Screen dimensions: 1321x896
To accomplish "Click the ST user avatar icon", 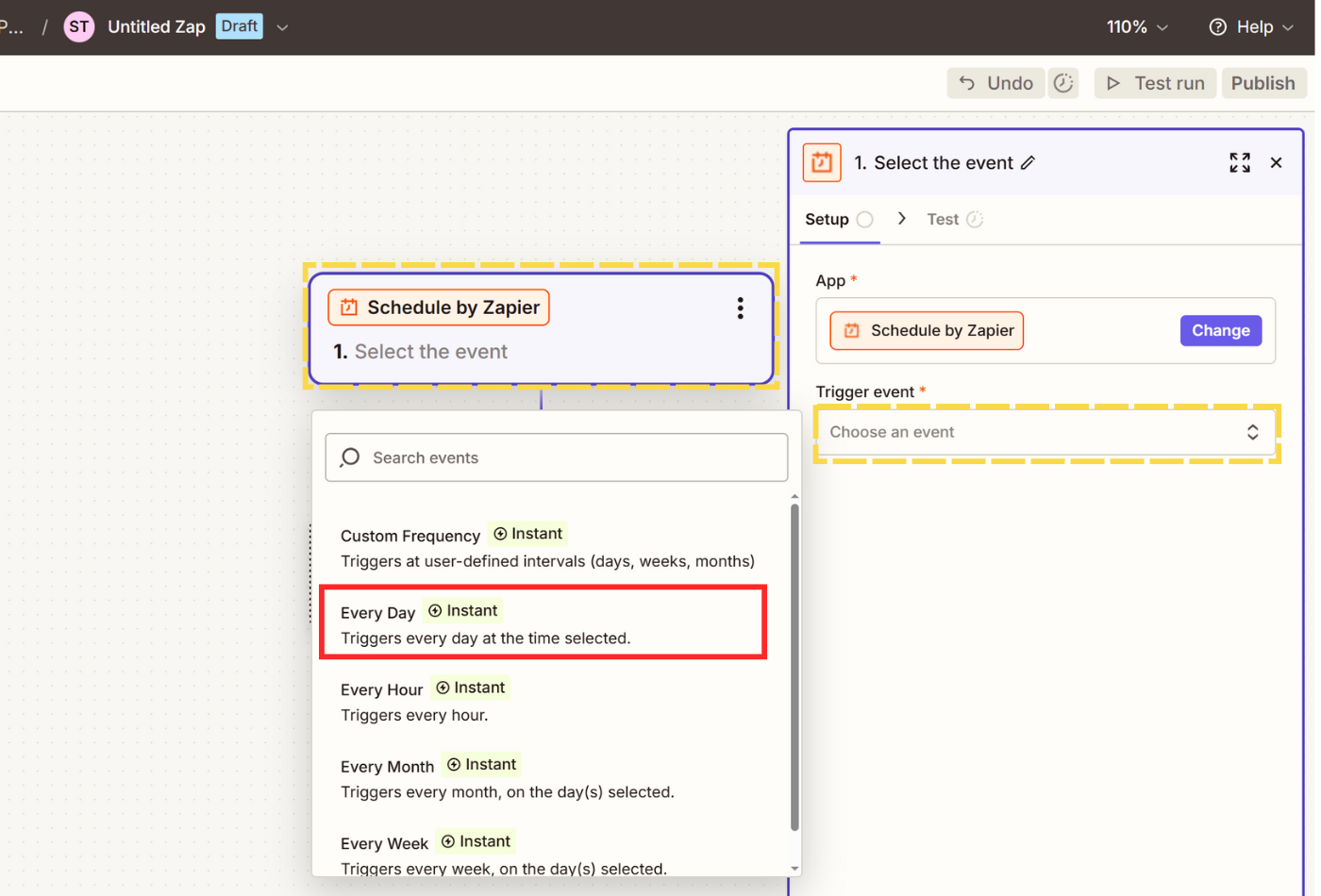I will coord(79,26).
